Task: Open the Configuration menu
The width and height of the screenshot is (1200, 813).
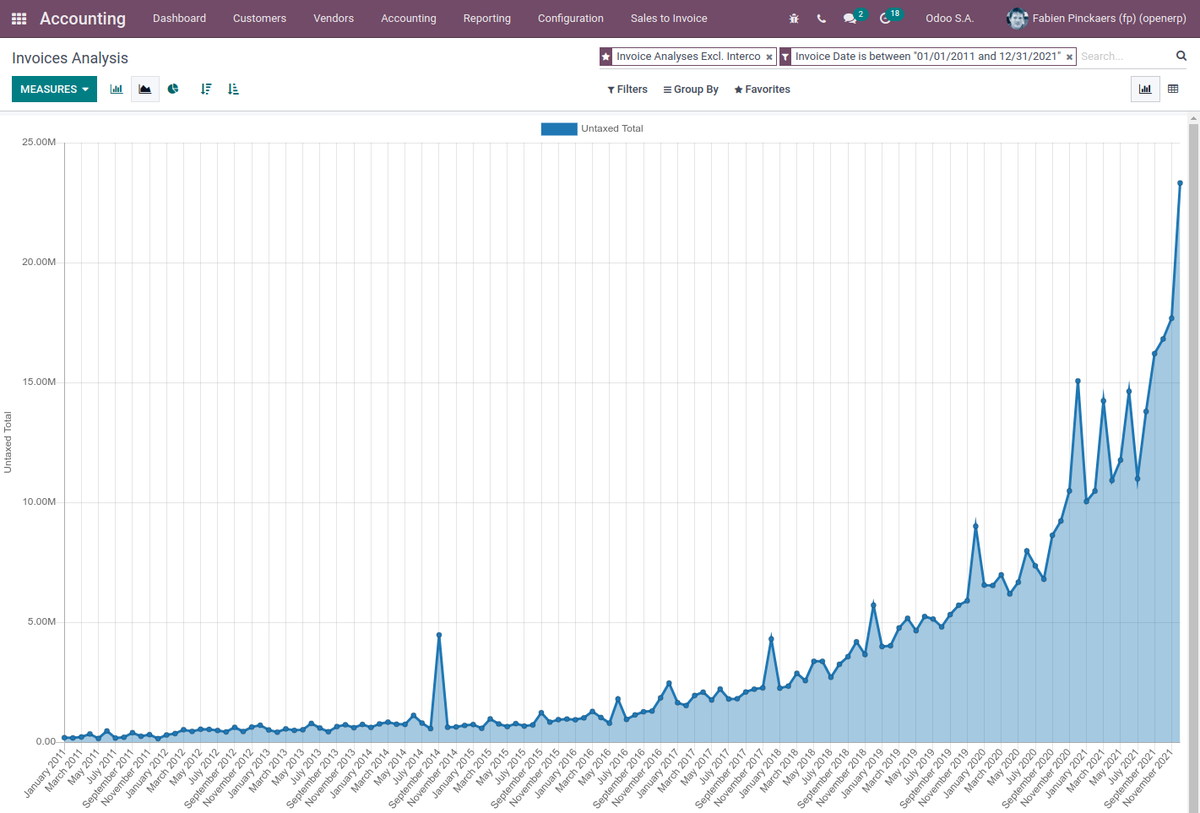Action: [x=570, y=18]
